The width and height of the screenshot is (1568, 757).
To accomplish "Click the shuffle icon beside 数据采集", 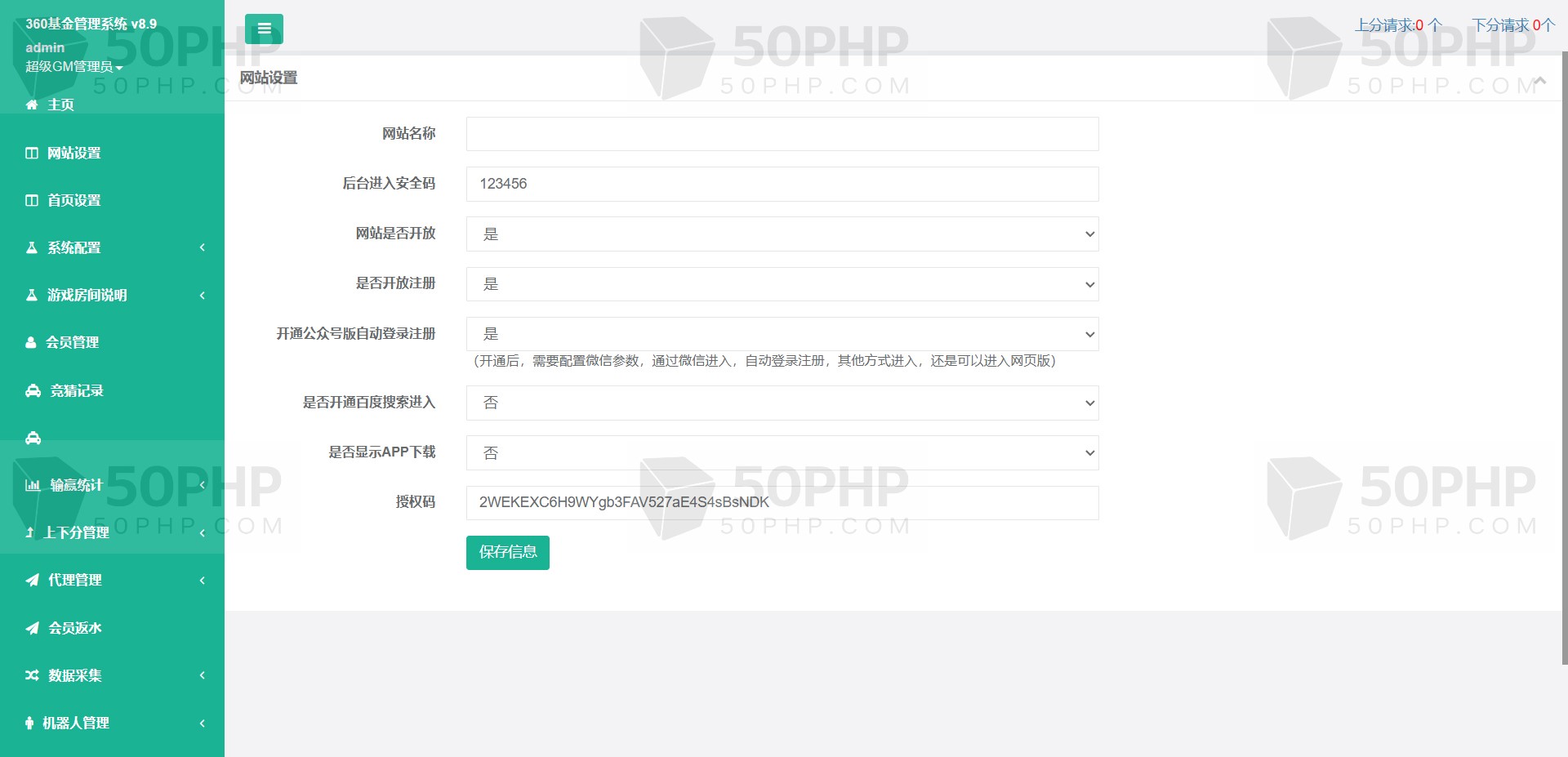I will (x=32, y=675).
